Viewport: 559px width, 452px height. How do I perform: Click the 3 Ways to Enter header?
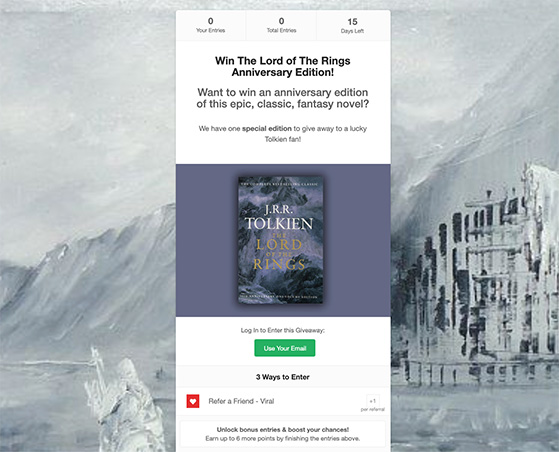point(283,377)
